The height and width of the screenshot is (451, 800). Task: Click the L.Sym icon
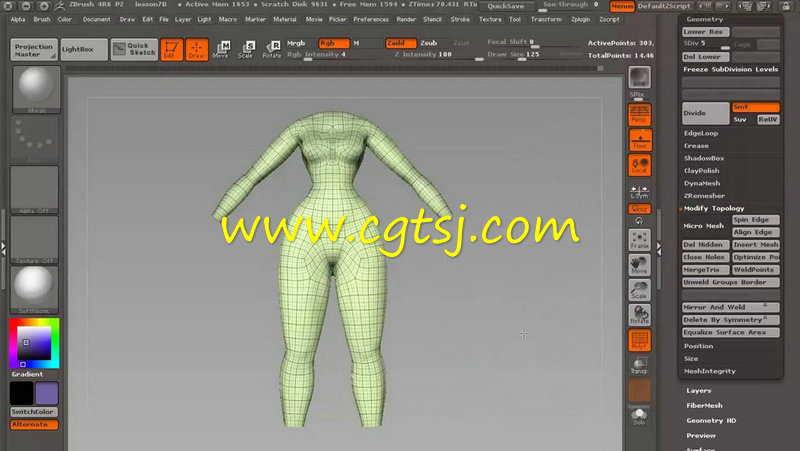tap(639, 192)
